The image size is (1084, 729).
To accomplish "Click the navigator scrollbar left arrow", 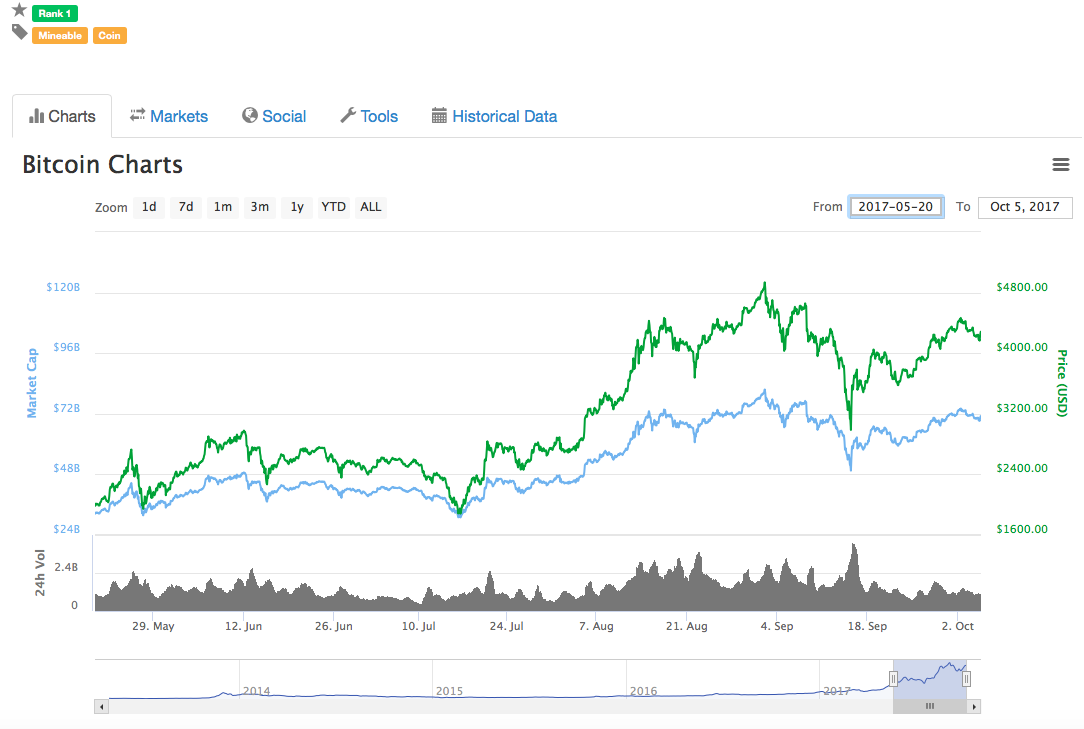I will [102, 707].
